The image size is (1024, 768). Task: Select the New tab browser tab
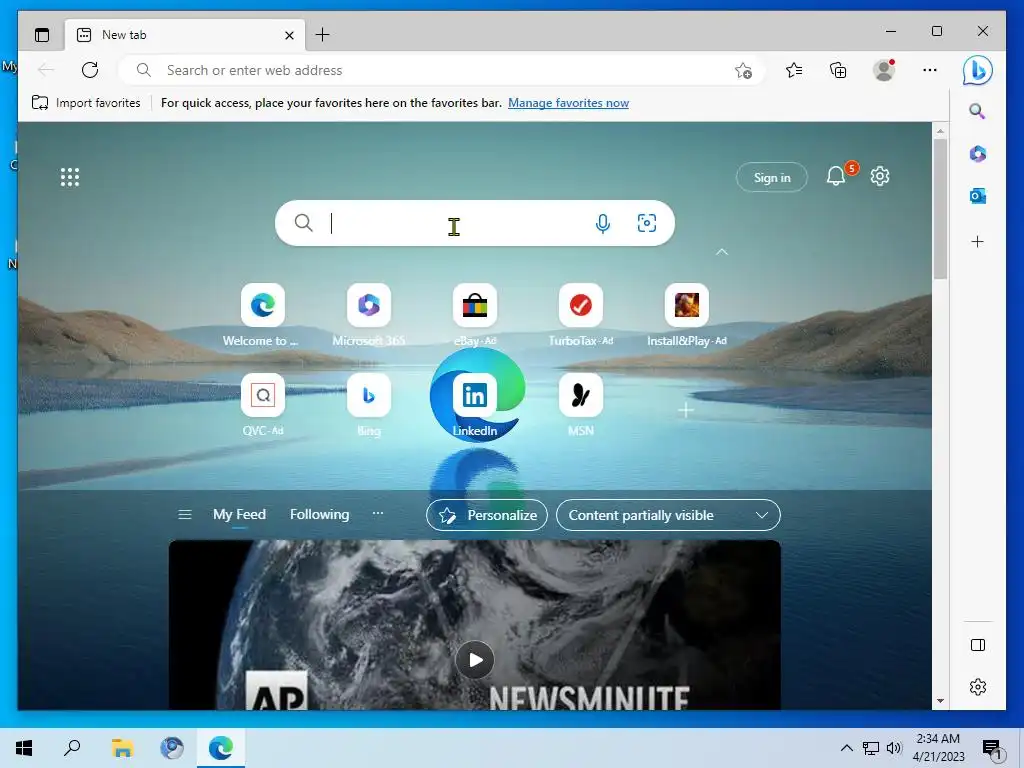click(x=184, y=35)
